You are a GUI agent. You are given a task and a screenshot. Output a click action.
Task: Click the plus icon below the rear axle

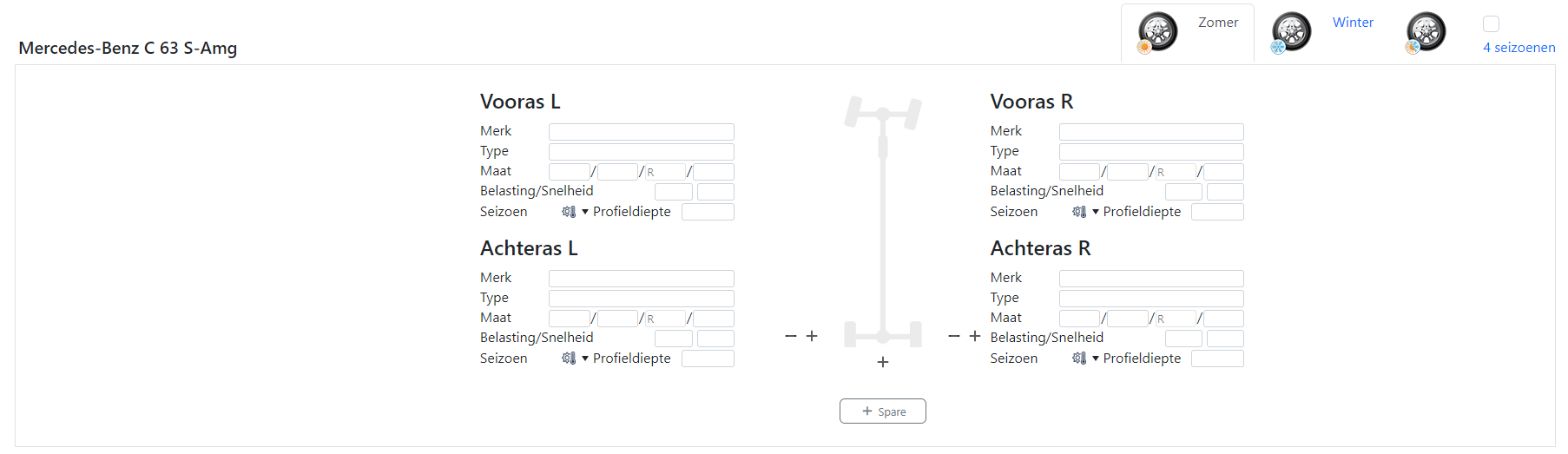click(883, 362)
